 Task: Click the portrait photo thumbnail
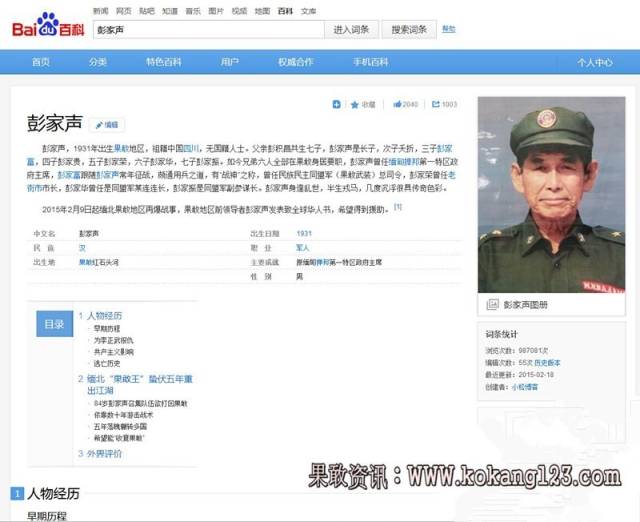[x=551, y=195]
